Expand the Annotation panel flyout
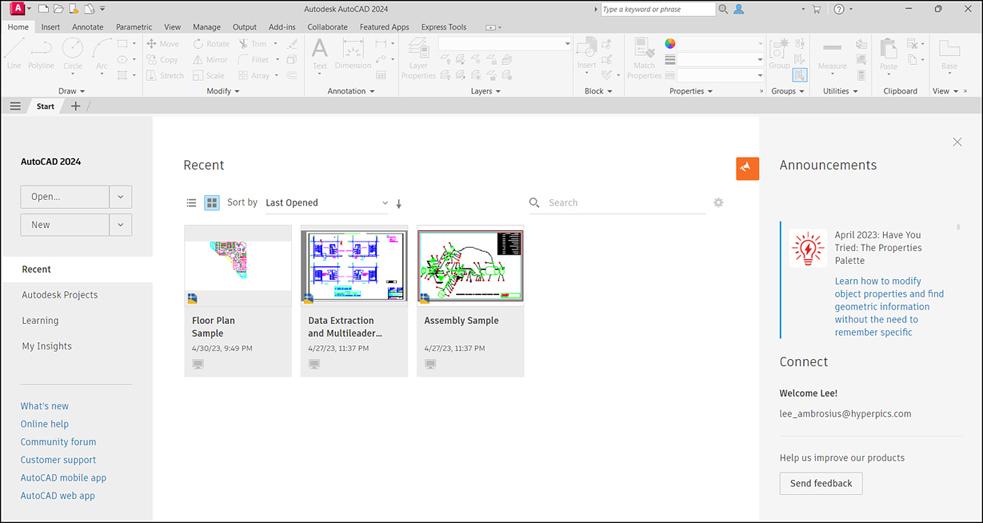Viewport: 983px width, 523px height. (351, 91)
